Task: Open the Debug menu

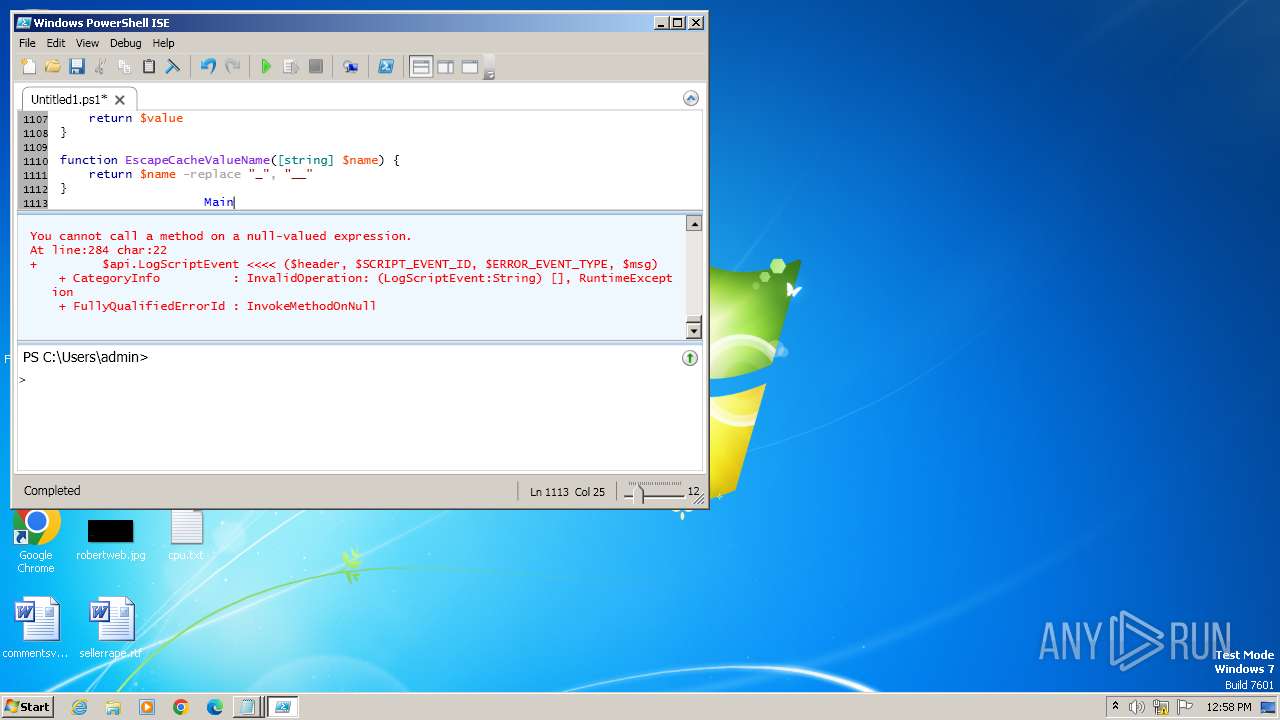Action: (x=125, y=43)
